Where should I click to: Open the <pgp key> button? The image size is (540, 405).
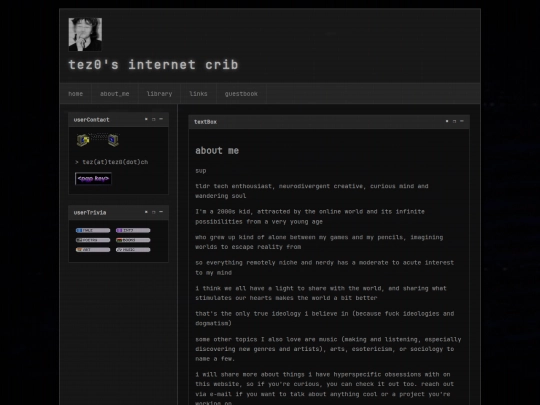point(93,179)
